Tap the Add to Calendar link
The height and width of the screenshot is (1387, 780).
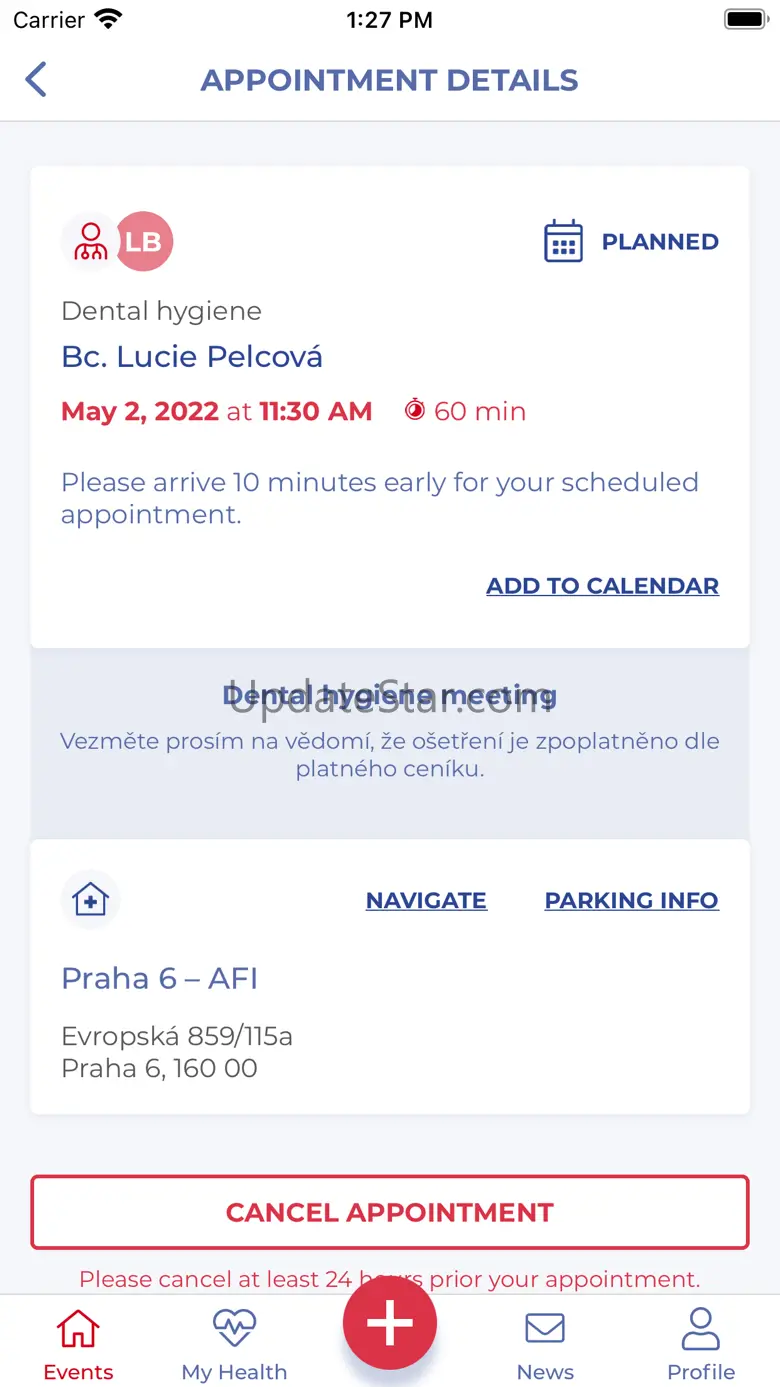[x=602, y=586]
